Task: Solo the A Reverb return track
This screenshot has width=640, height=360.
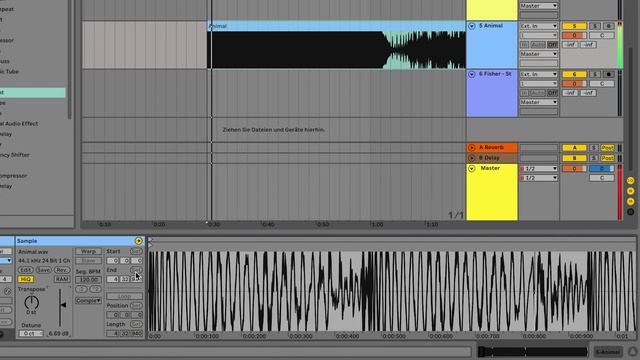Action: tap(594, 148)
